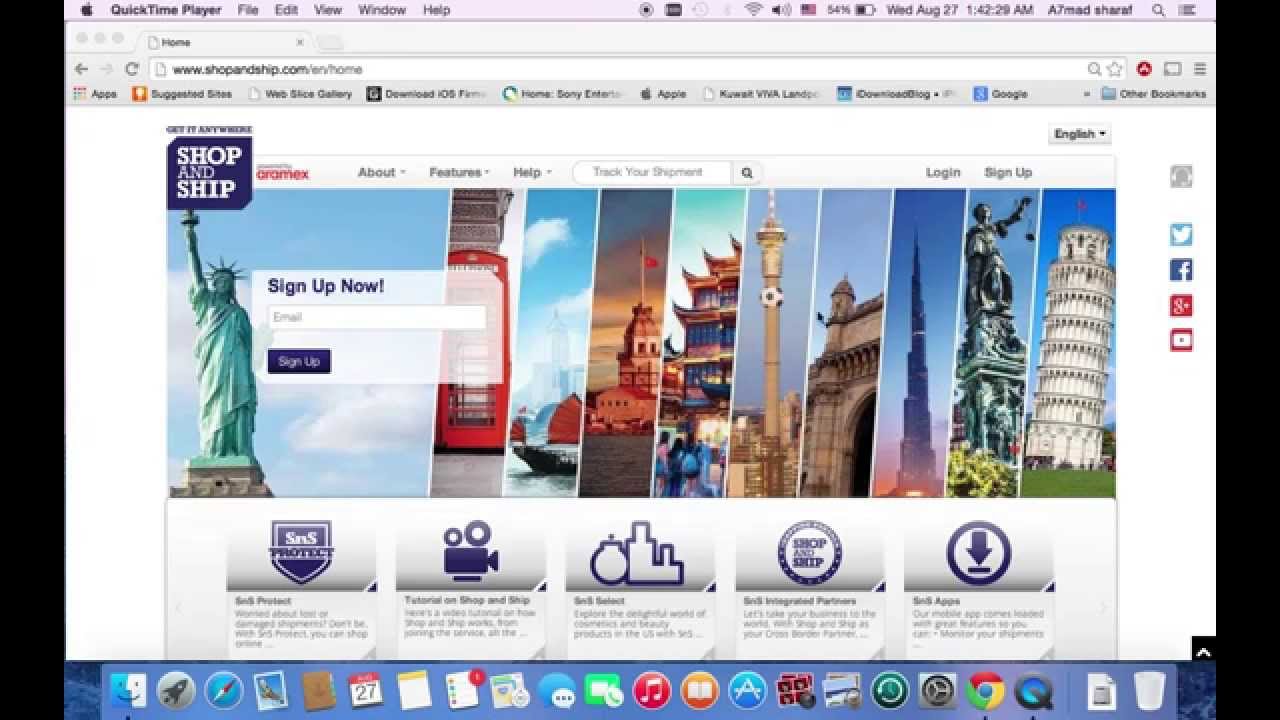Open the Twitter social link icon
The height and width of the screenshot is (720, 1280).
tap(1181, 235)
